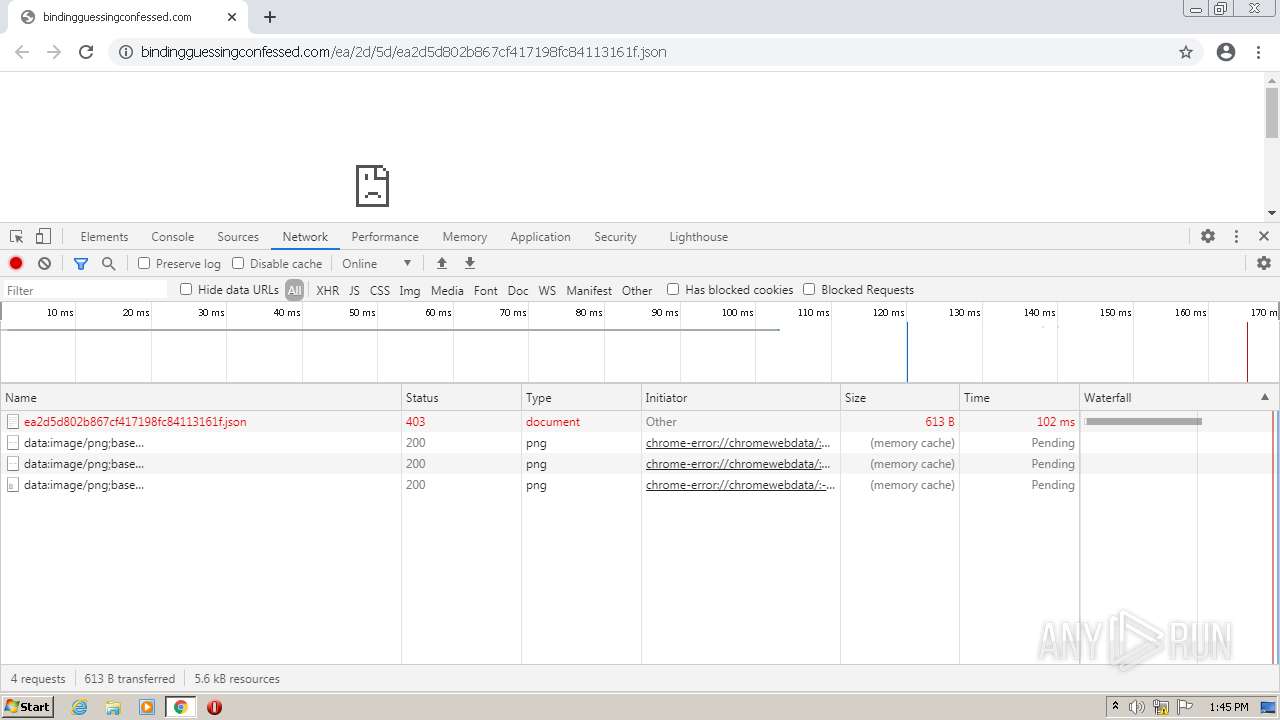Bookmark this page with the star
1280x720 pixels.
[x=1186, y=52]
